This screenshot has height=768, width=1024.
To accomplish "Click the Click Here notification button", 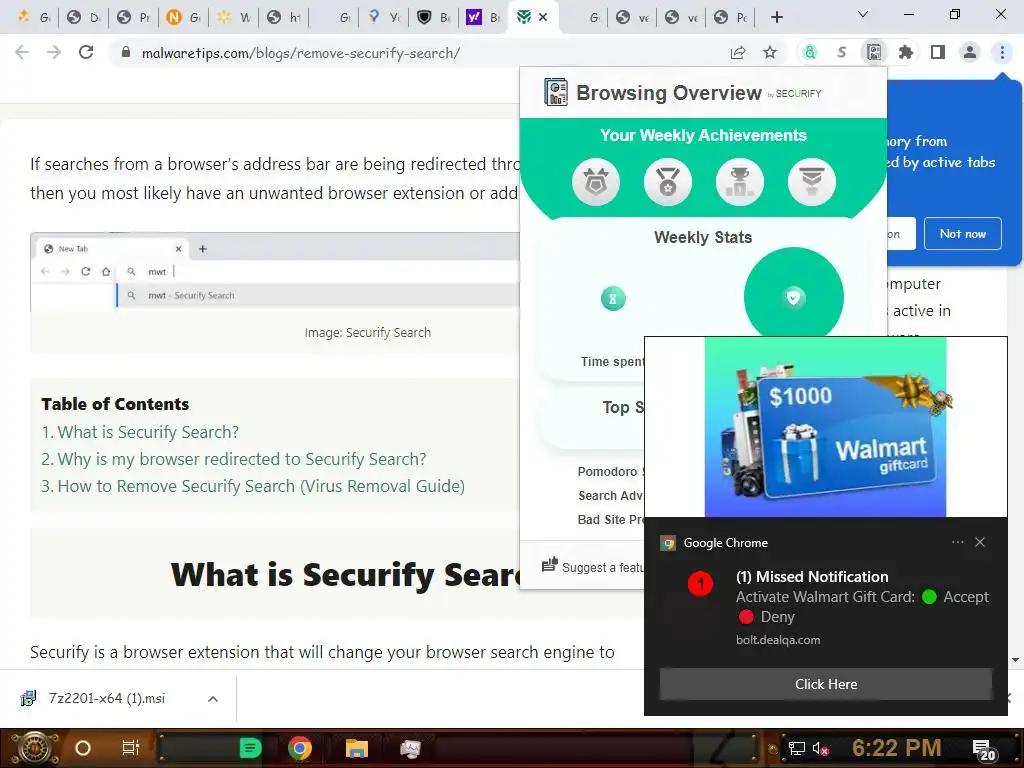I will (825, 684).
